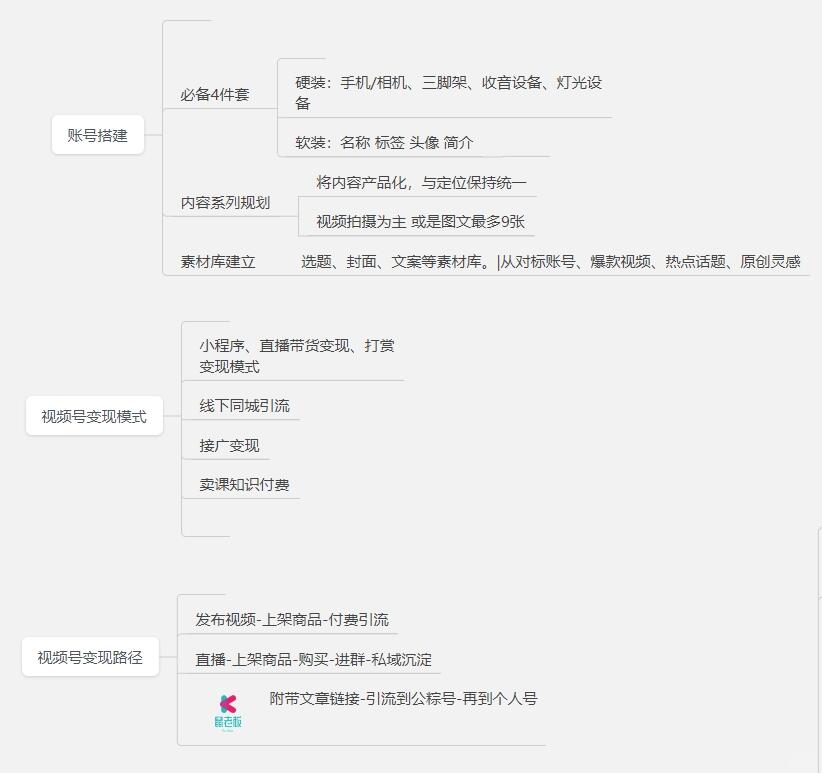Select node 硬装：手机/相机、三脚架
The image size is (822, 773).
tap(449, 92)
